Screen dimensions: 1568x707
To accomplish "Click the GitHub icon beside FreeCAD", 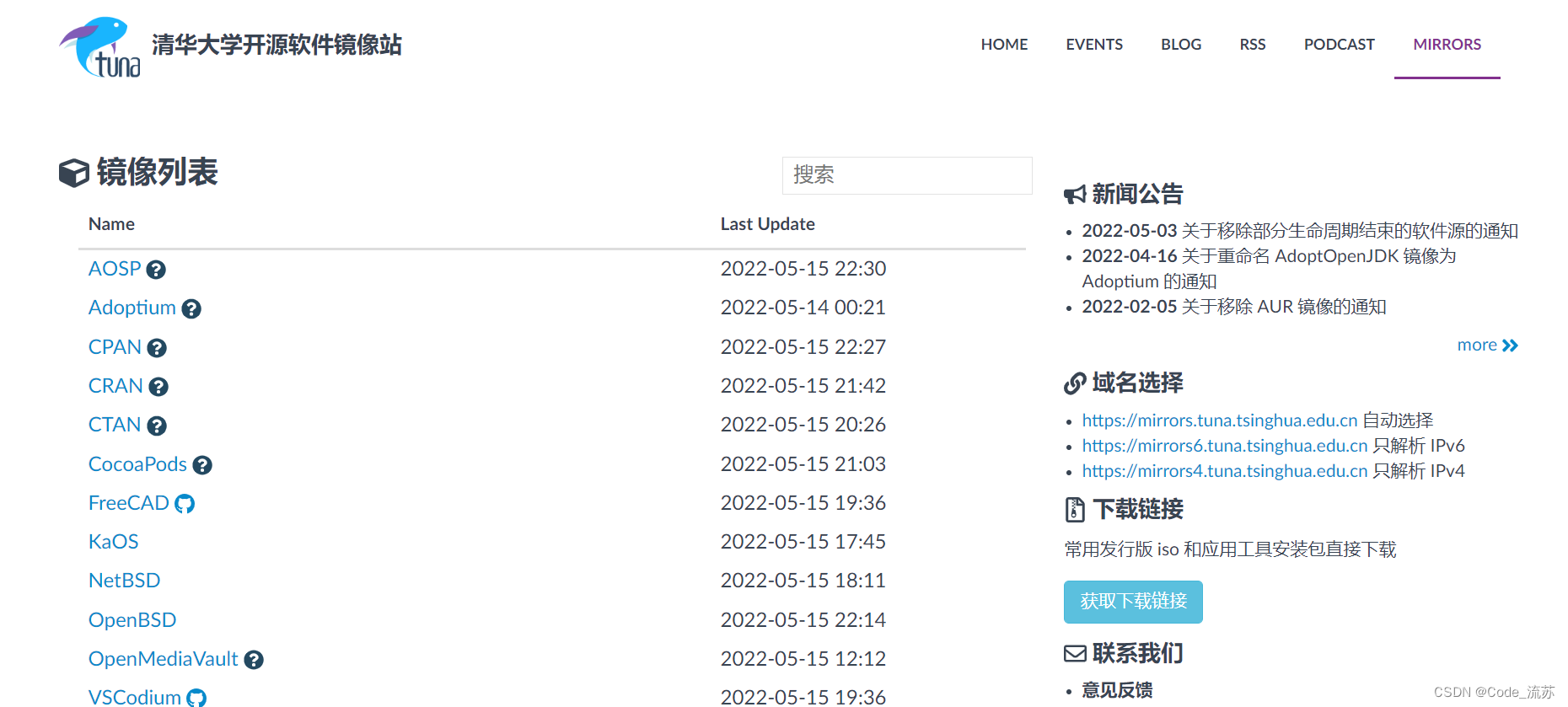I will 185,504.
